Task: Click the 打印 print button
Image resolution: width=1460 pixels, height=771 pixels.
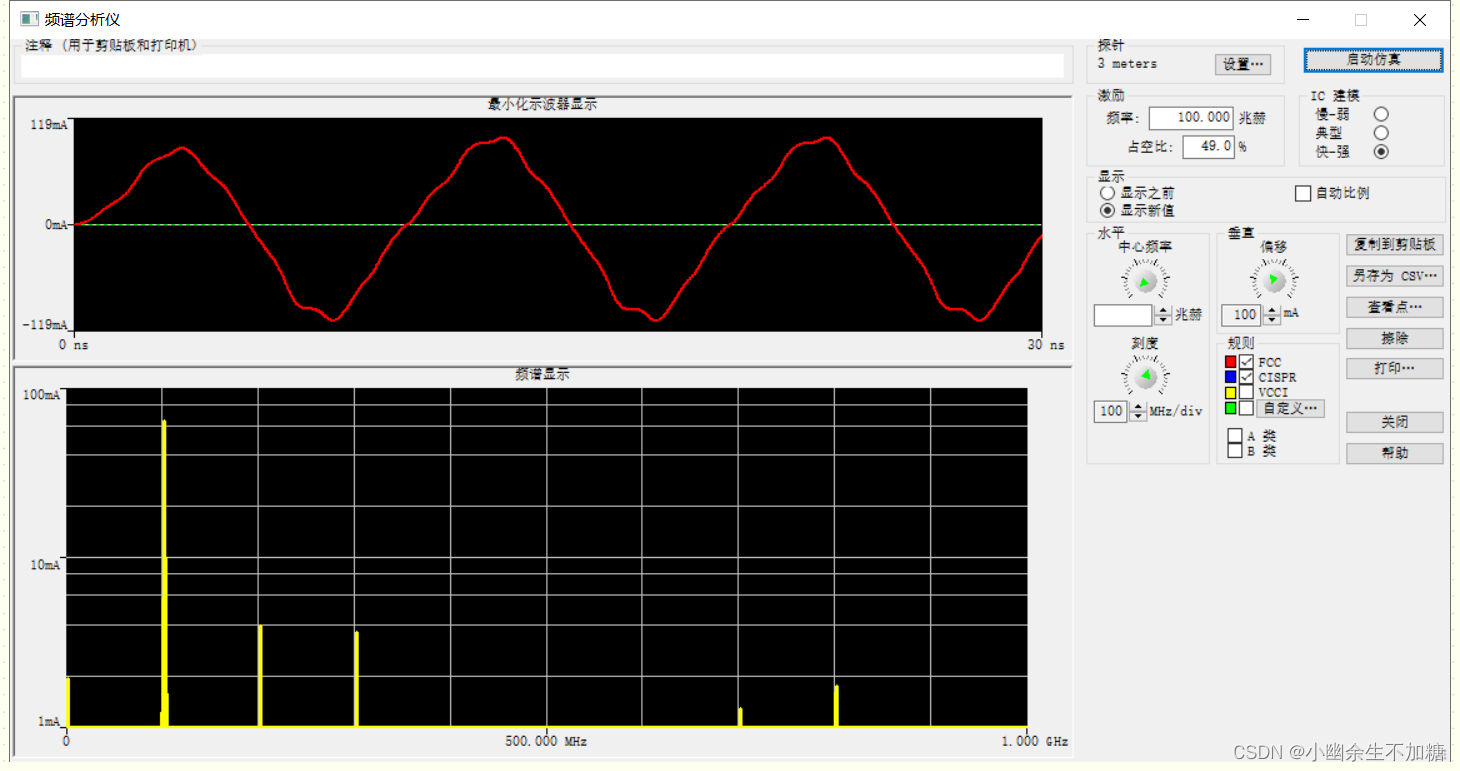Action: click(1395, 369)
